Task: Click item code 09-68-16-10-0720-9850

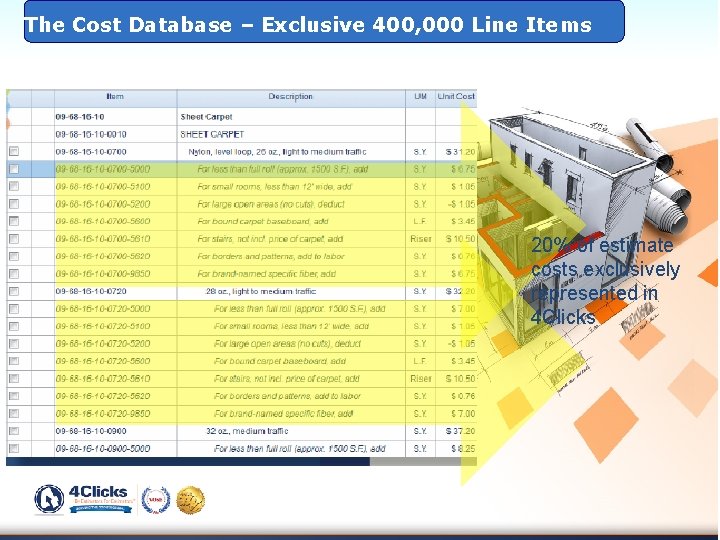Action: (103, 413)
